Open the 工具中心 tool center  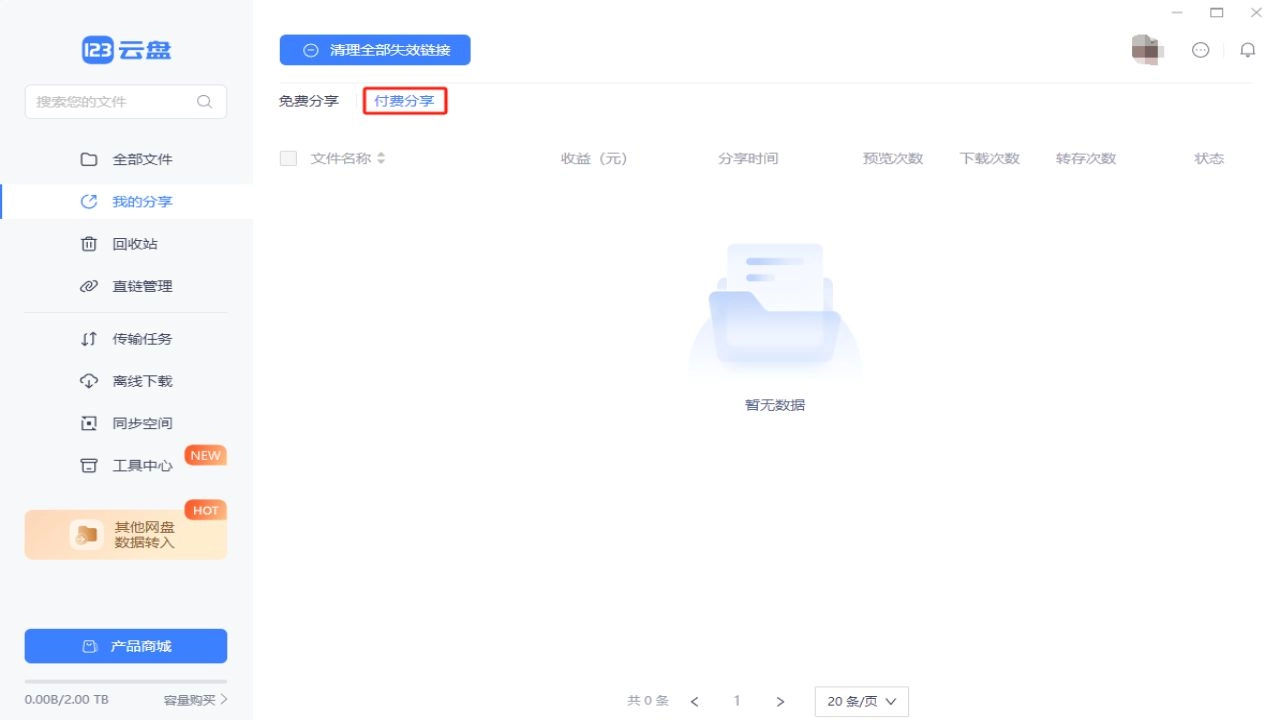pos(141,465)
